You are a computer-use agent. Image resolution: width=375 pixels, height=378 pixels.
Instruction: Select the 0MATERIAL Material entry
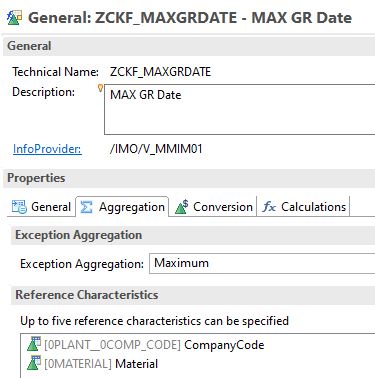(92, 363)
